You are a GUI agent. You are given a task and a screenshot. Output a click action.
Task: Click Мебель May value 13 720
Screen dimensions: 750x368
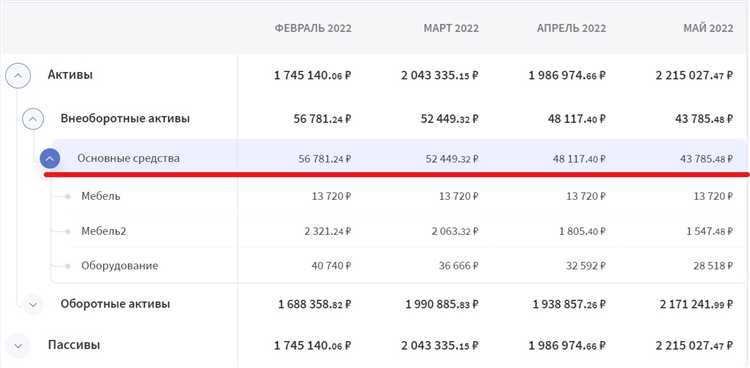click(713, 196)
